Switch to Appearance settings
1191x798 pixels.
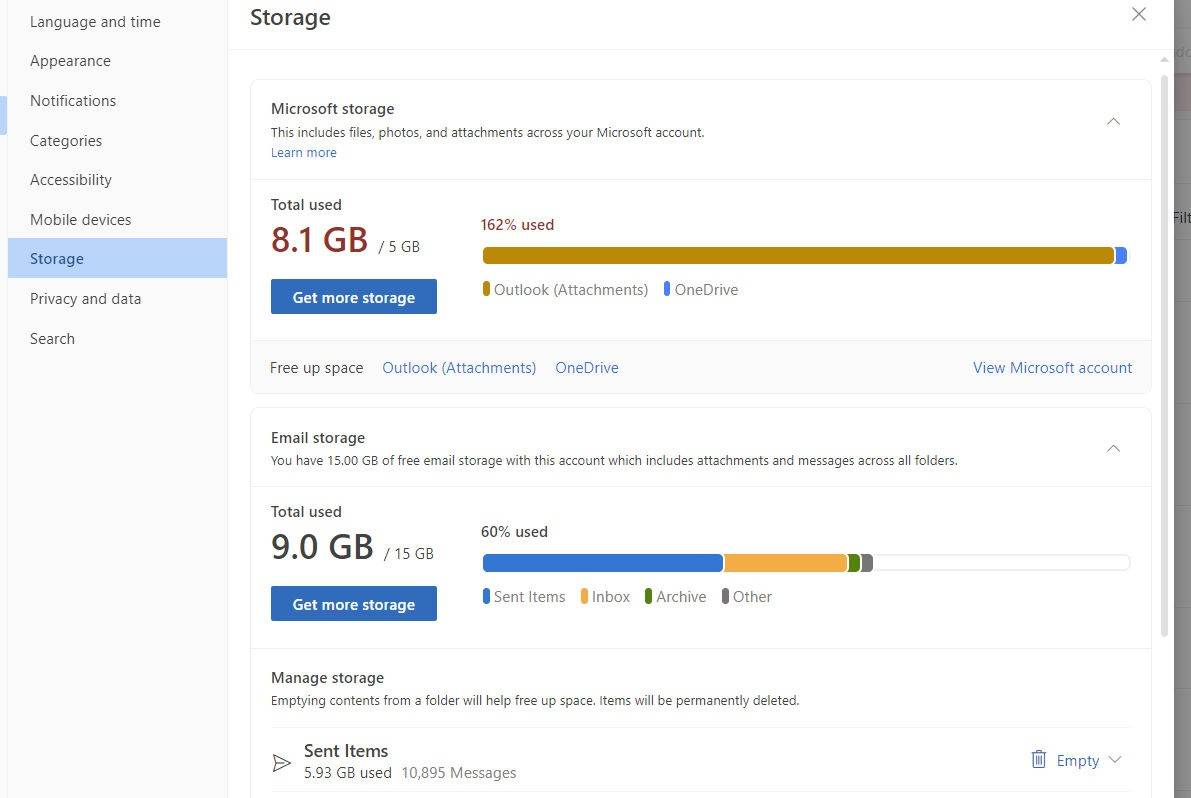point(70,60)
